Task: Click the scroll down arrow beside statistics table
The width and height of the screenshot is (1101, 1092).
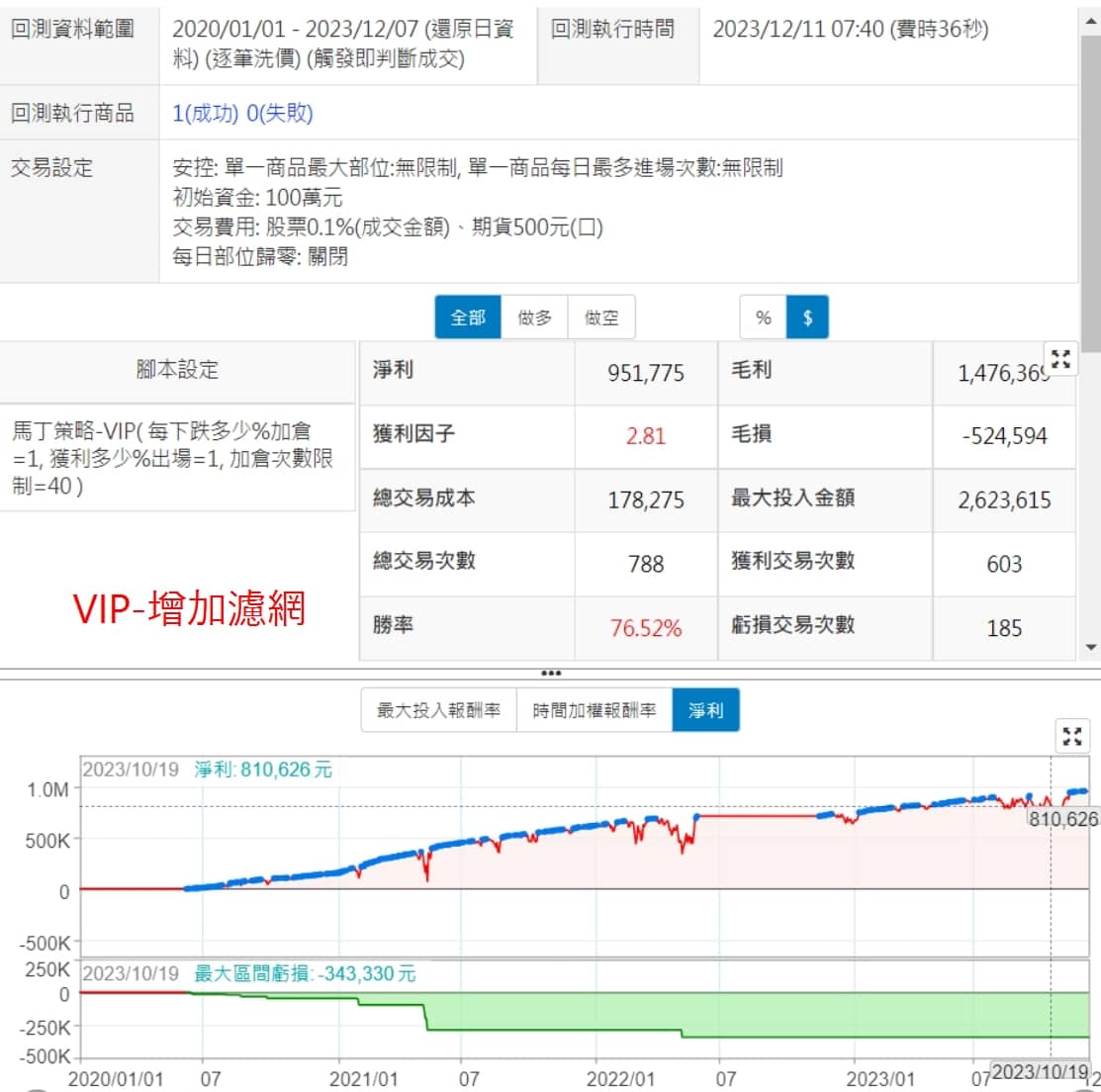Action: 1091,648
